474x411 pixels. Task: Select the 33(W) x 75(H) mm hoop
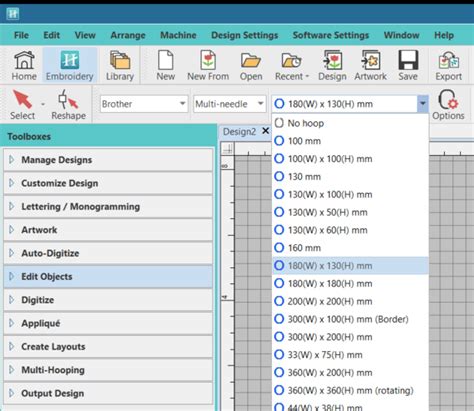pyautogui.click(x=350, y=355)
